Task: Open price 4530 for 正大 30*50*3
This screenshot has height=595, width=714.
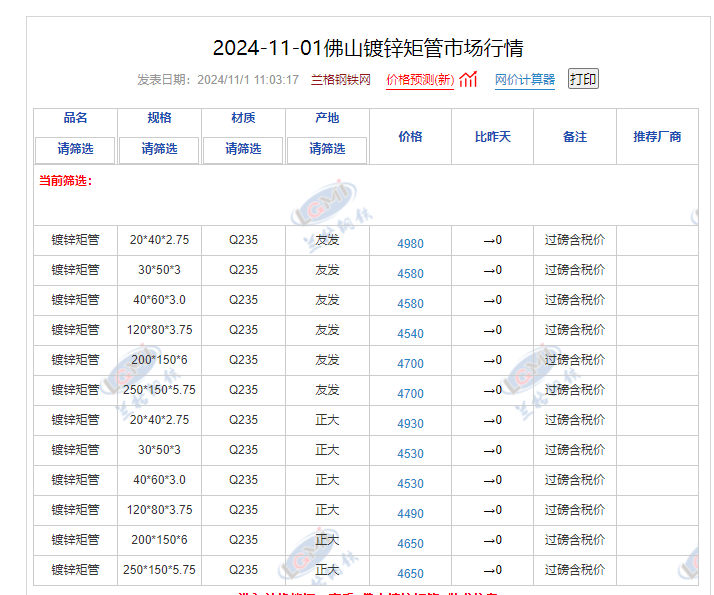Action: coord(410,453)
